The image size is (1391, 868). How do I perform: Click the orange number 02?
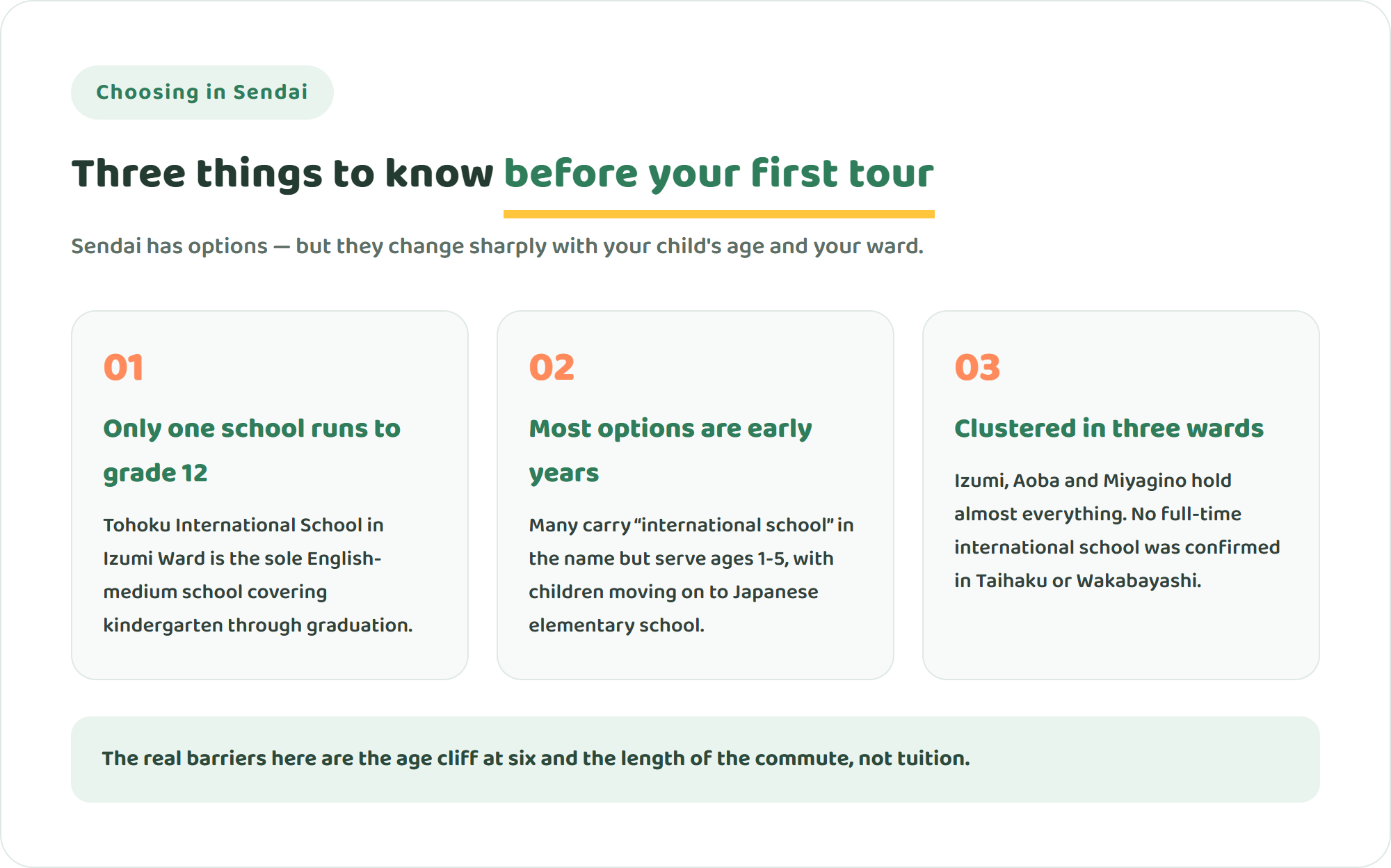pyautogui.click(x=552, y=367)
